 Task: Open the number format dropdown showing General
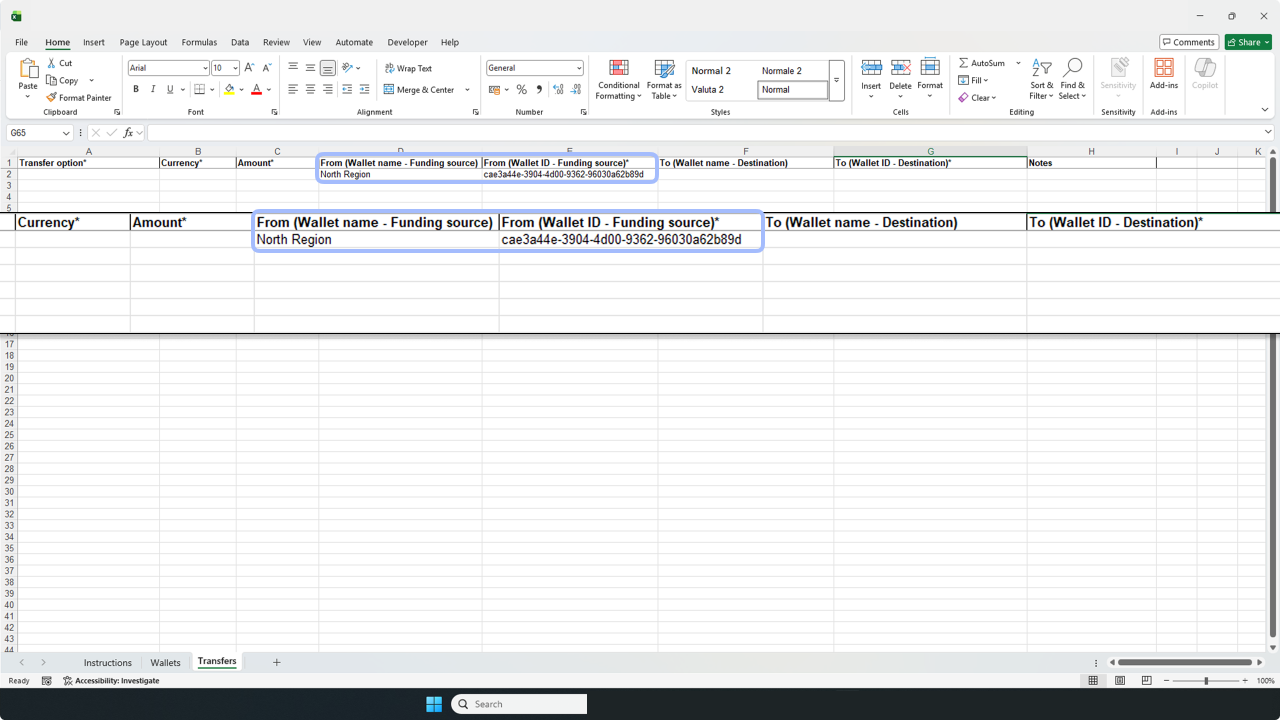click(579, 68)
